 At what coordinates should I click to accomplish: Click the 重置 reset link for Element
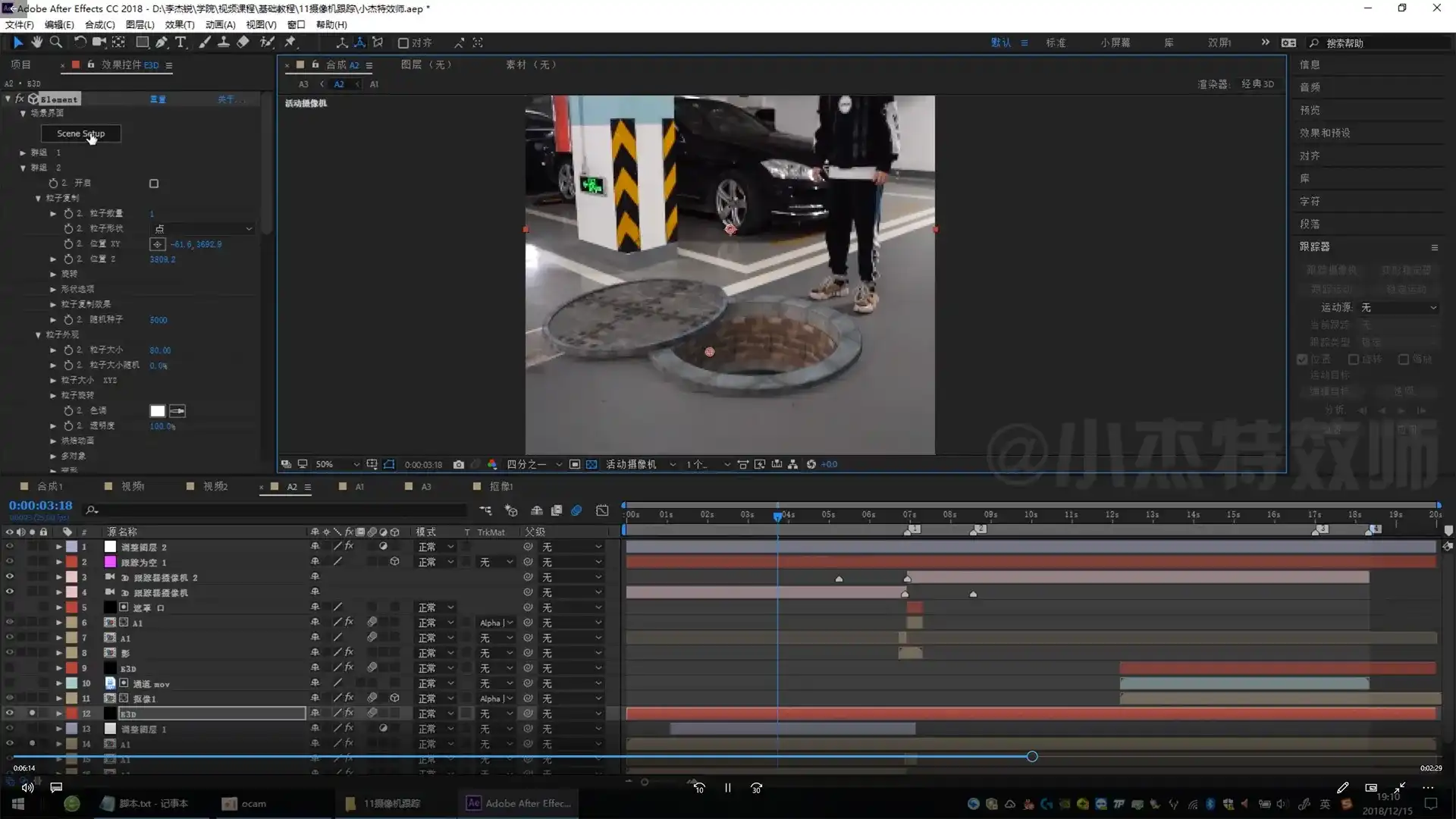(x=158, y=99)
